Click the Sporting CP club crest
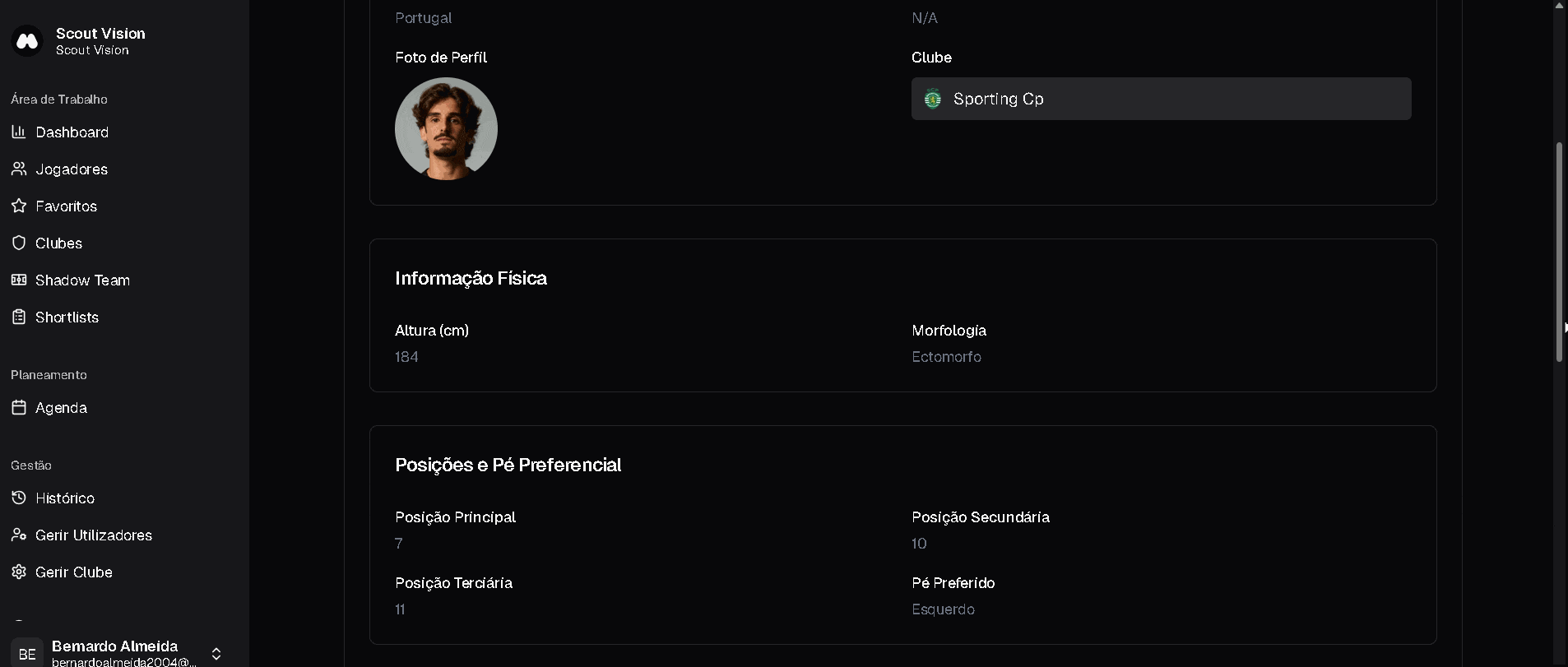Image resolution: width=1568 pixels, height=667 pixels. [x=932, y=99]
